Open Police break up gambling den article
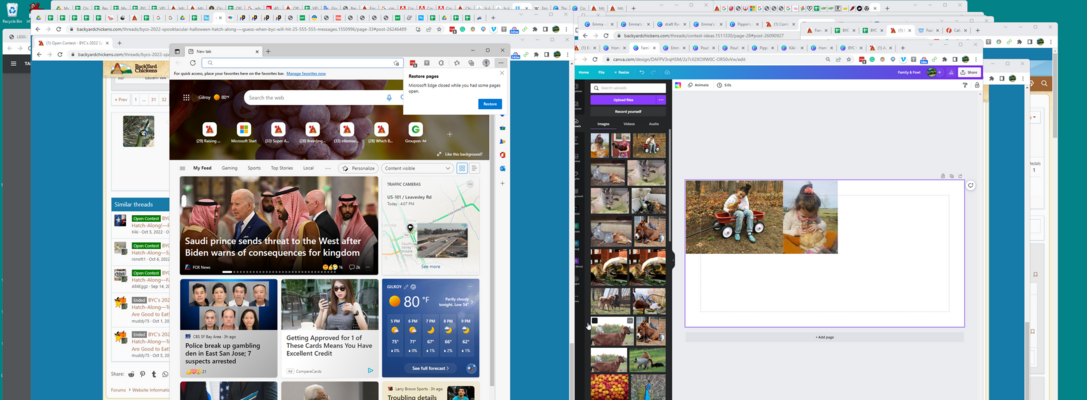The image size is (1087, 400). point(229,328)
